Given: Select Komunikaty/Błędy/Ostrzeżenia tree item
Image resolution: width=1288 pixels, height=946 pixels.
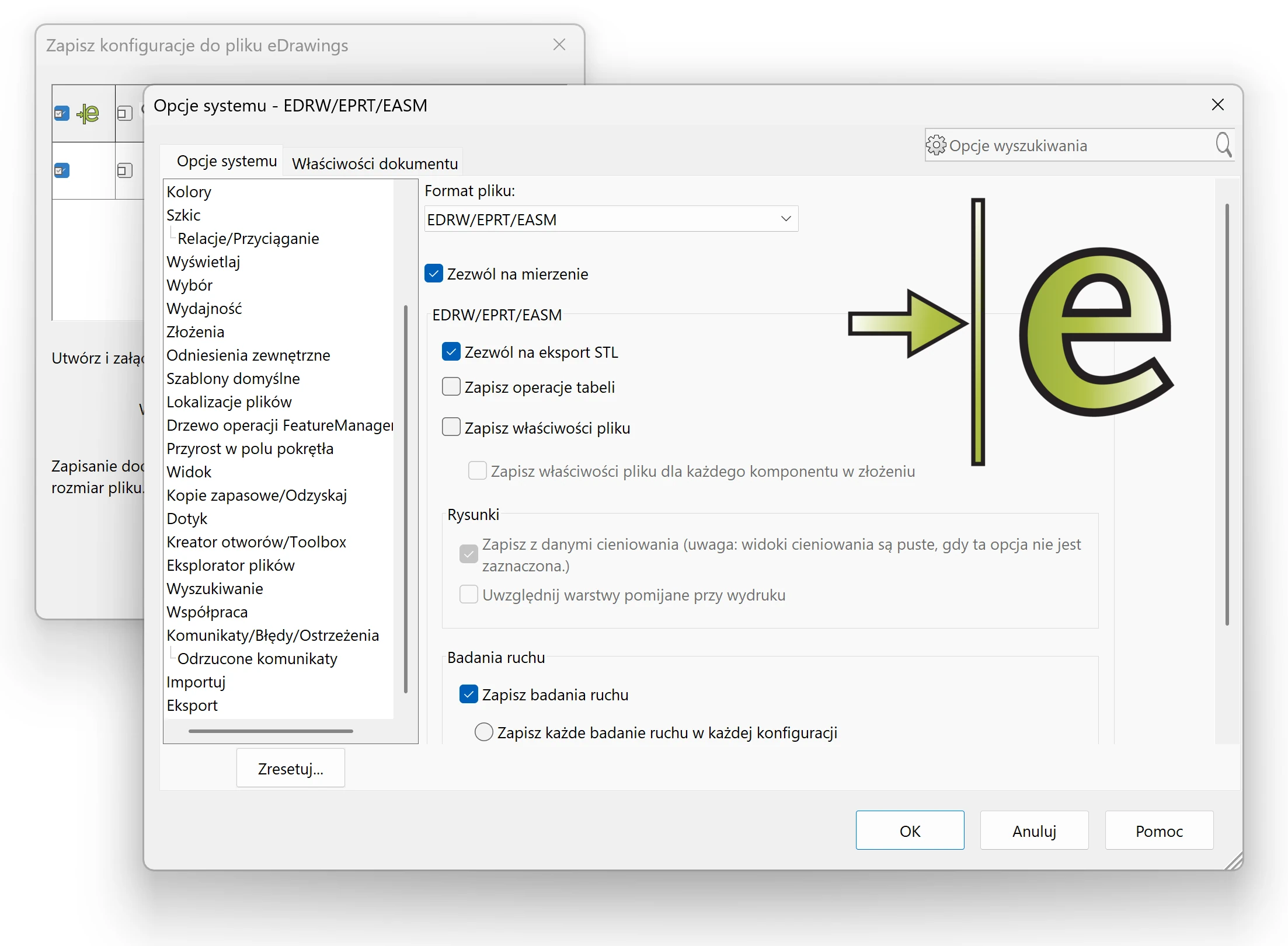Looking at the screenshot, I should [x=273, y=636].
